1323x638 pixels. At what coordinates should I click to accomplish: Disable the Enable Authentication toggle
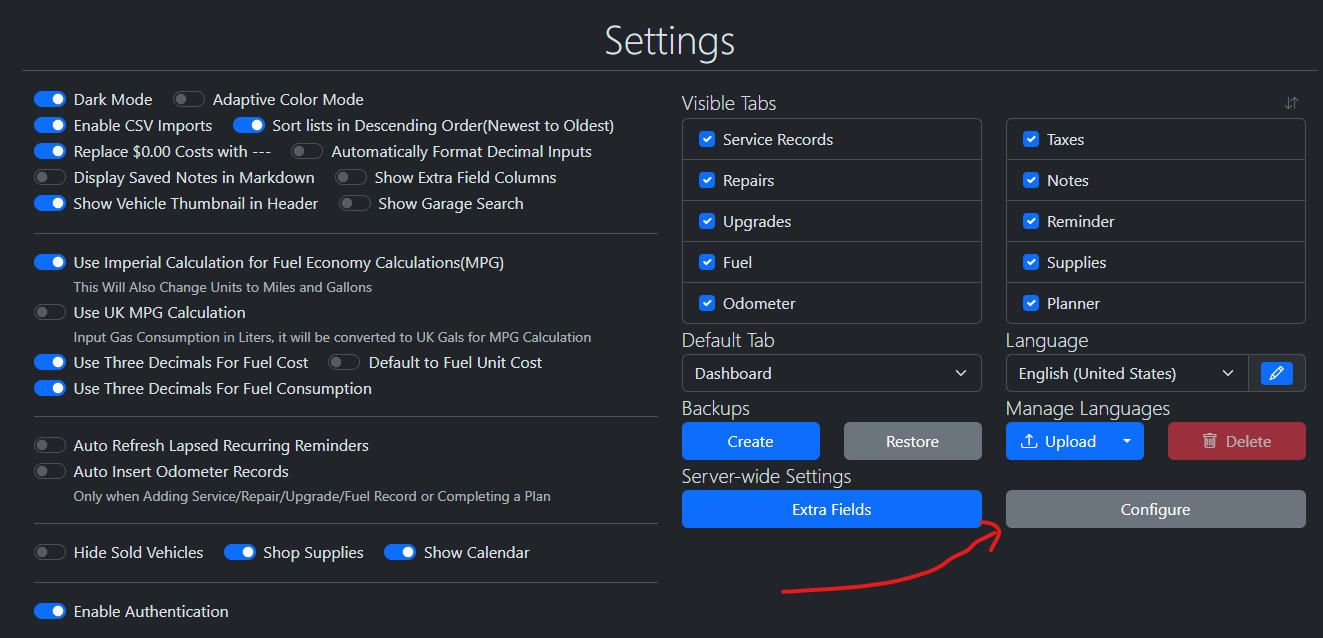pyautogui.click(x=50, y=612)
